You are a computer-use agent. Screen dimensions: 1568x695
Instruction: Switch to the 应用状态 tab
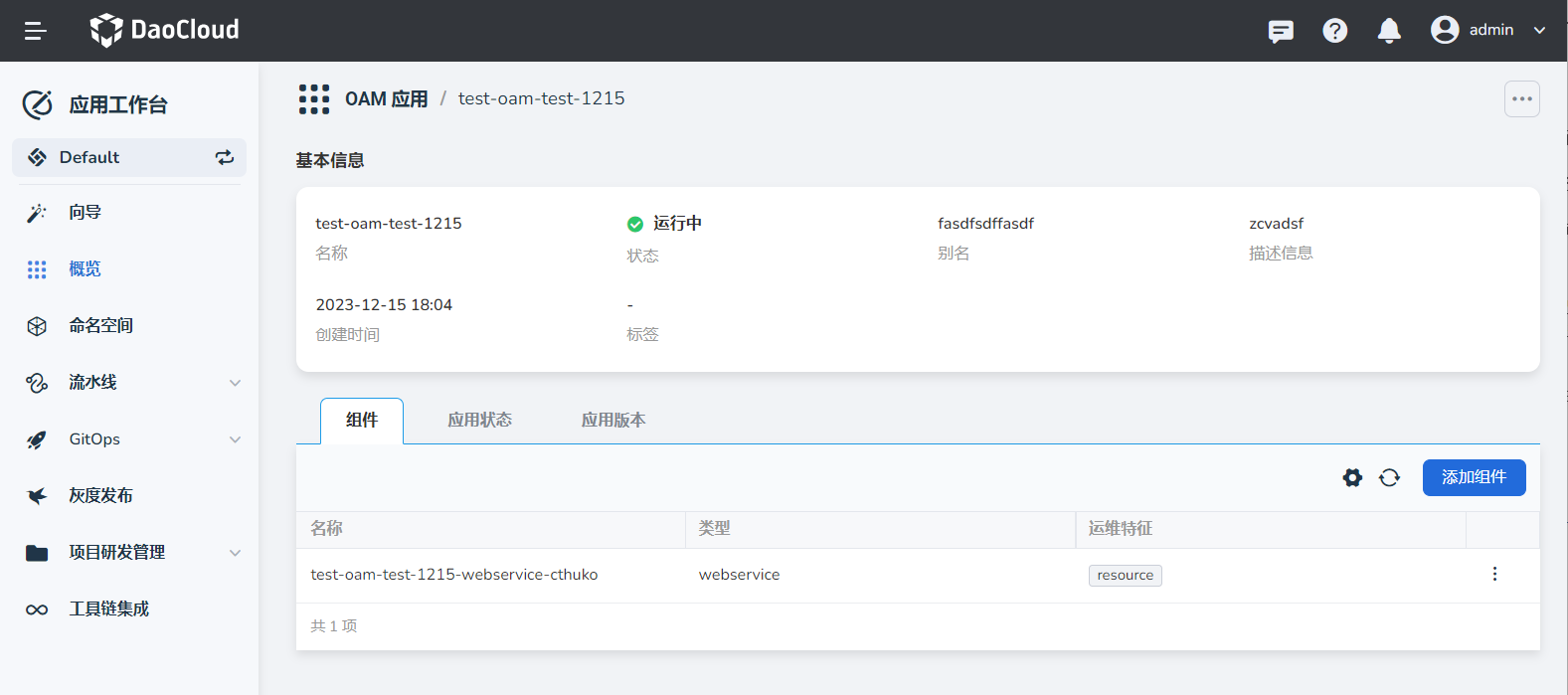tap(479, 421)
